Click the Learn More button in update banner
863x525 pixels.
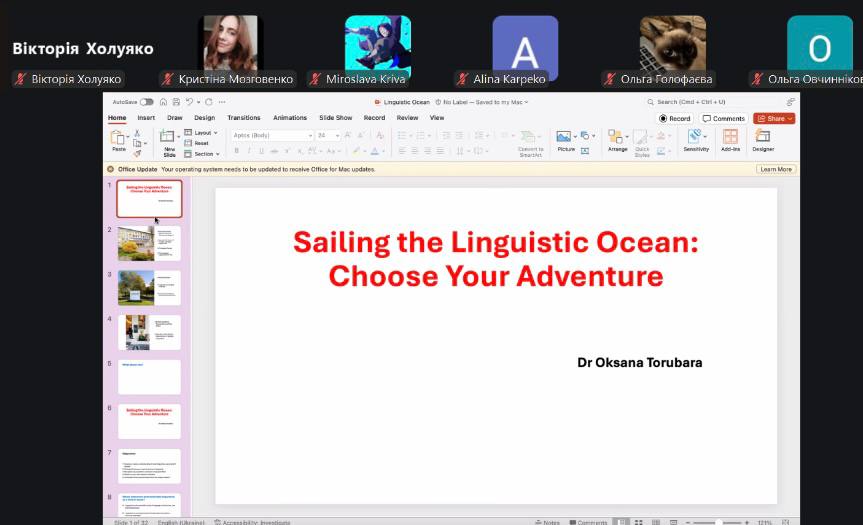point(775,170)
